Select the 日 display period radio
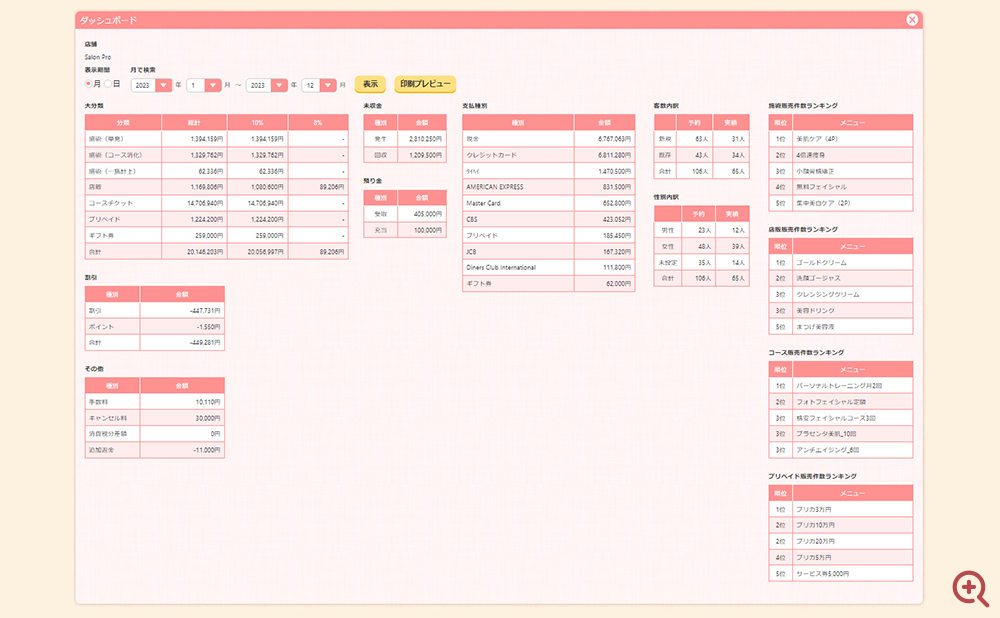The height and width of the screenshot is (618, 1000). tap(107, 84)
